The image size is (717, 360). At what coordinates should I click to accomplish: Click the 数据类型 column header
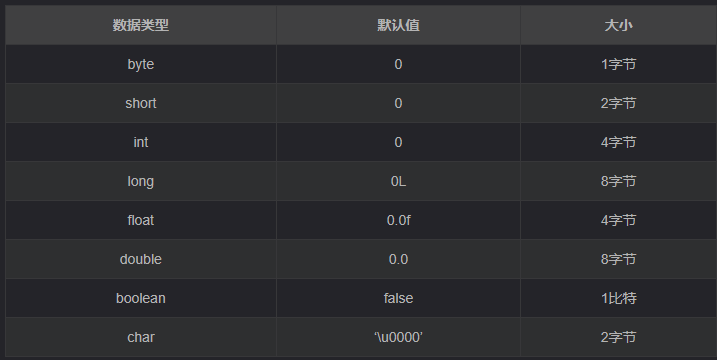[x=141, y=25]
